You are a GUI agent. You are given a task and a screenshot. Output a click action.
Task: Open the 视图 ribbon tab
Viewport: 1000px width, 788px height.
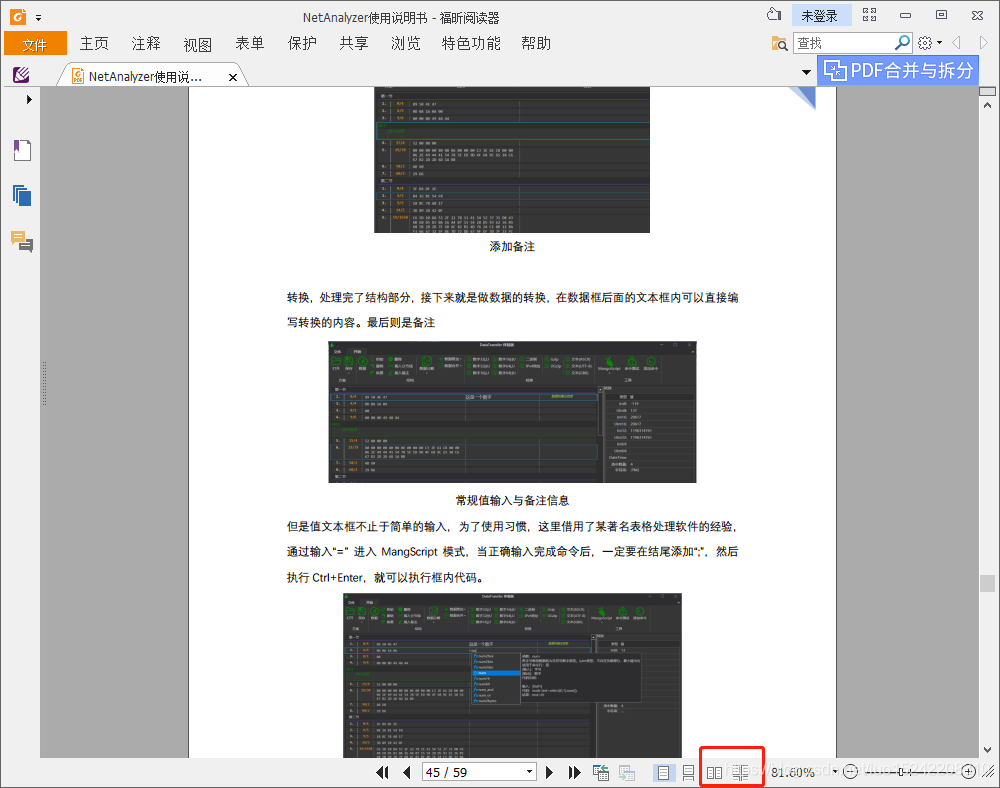(x=197, y=44)
